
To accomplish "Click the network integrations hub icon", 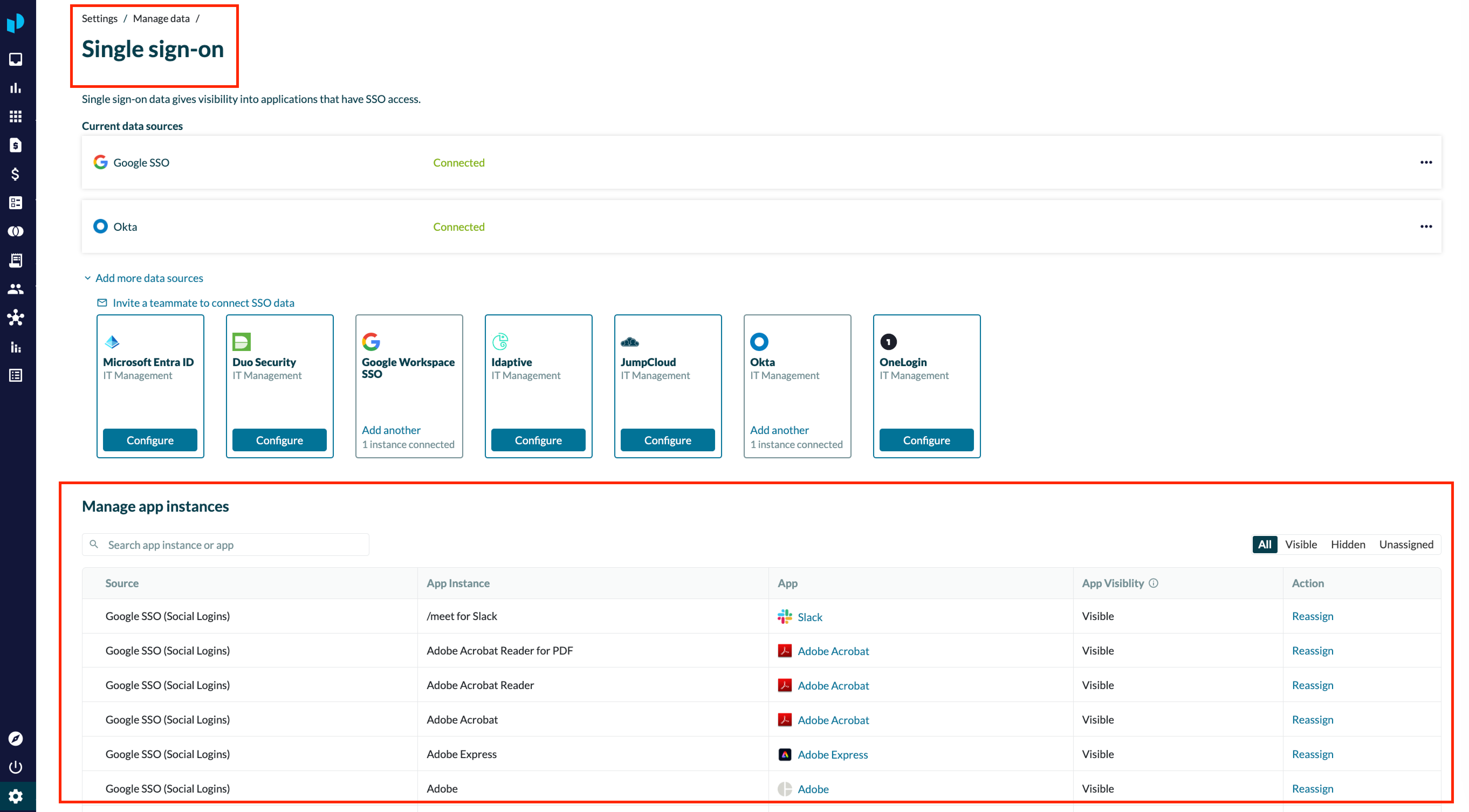I will tap(16, 318).
